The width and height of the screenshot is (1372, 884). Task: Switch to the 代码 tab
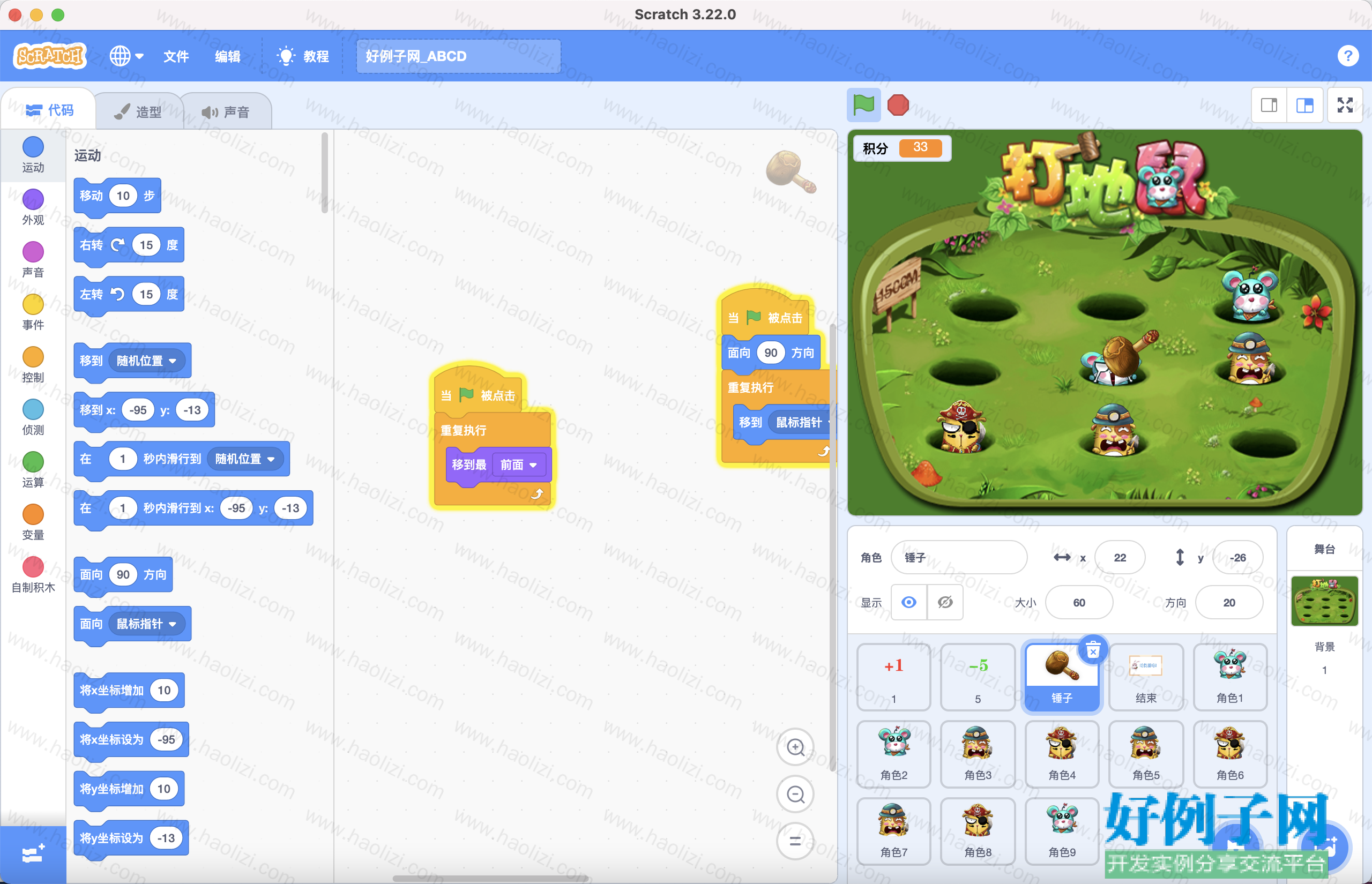tap(49, 110)
